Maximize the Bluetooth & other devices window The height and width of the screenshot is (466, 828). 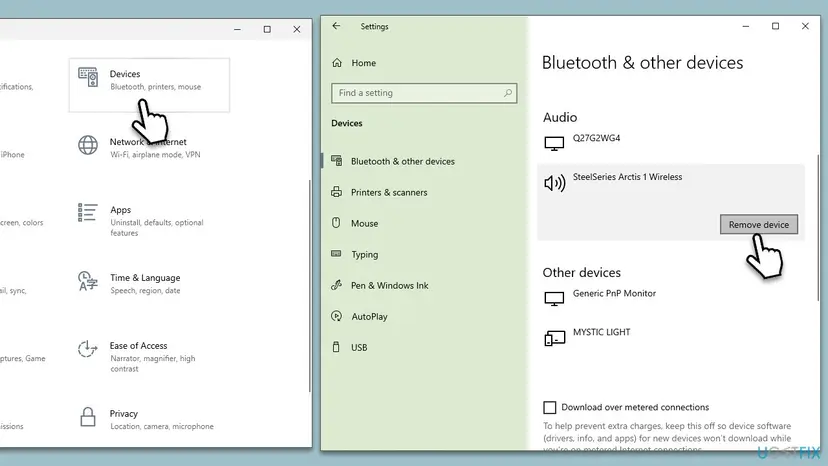[x=775, y=26]
